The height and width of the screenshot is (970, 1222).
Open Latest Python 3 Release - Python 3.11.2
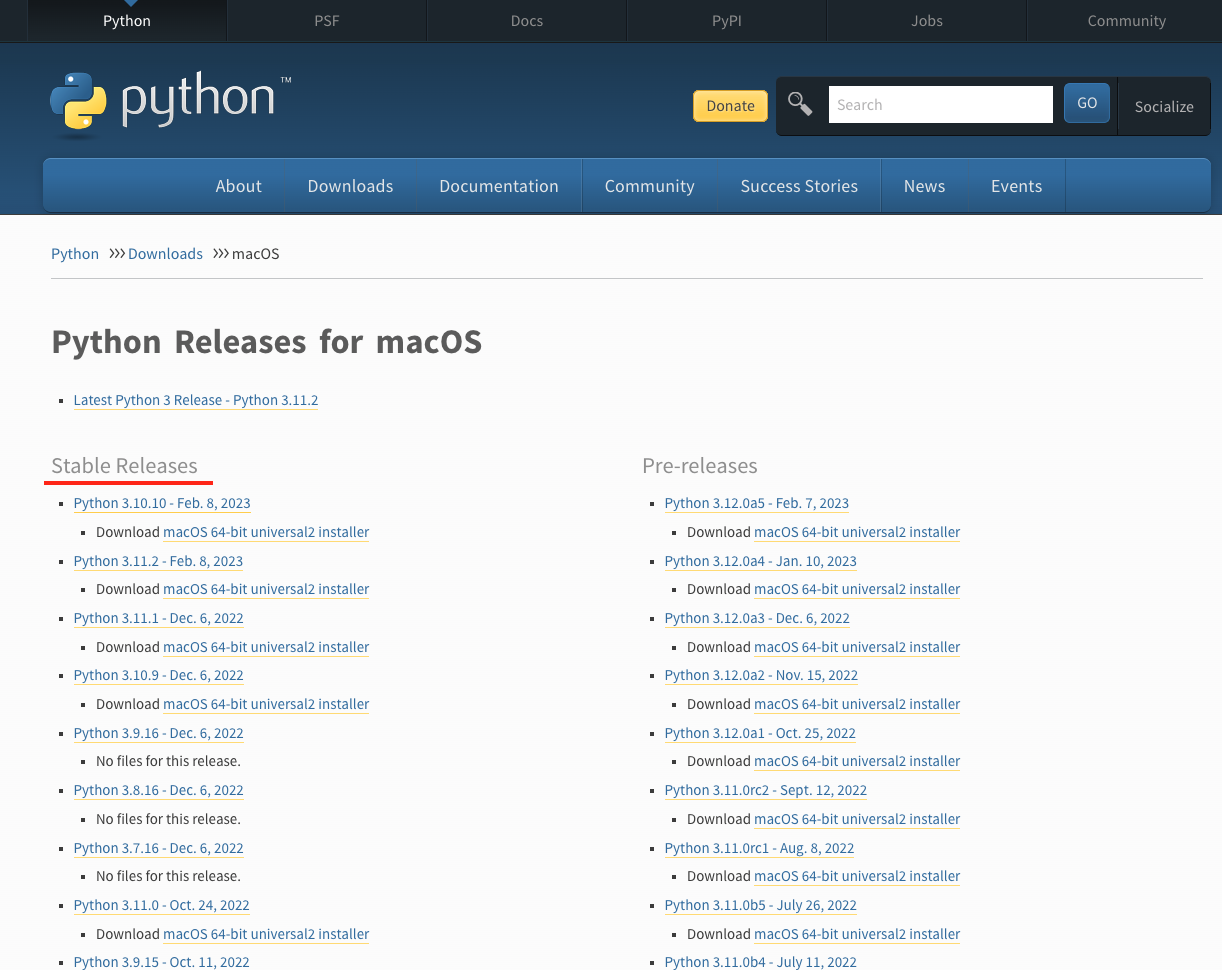click(x=196, y=400)
